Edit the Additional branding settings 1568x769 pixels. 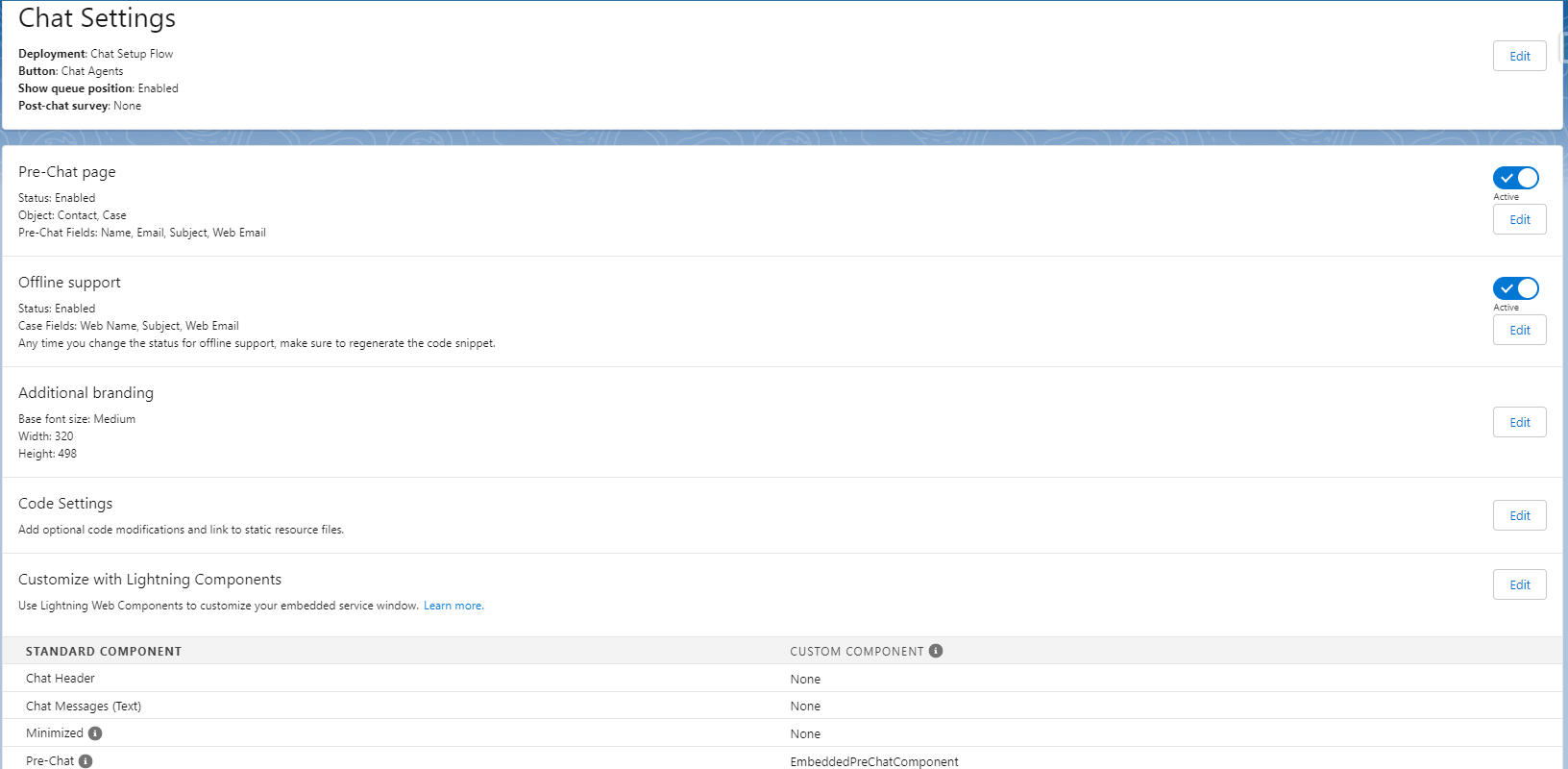click(1519, 422)
